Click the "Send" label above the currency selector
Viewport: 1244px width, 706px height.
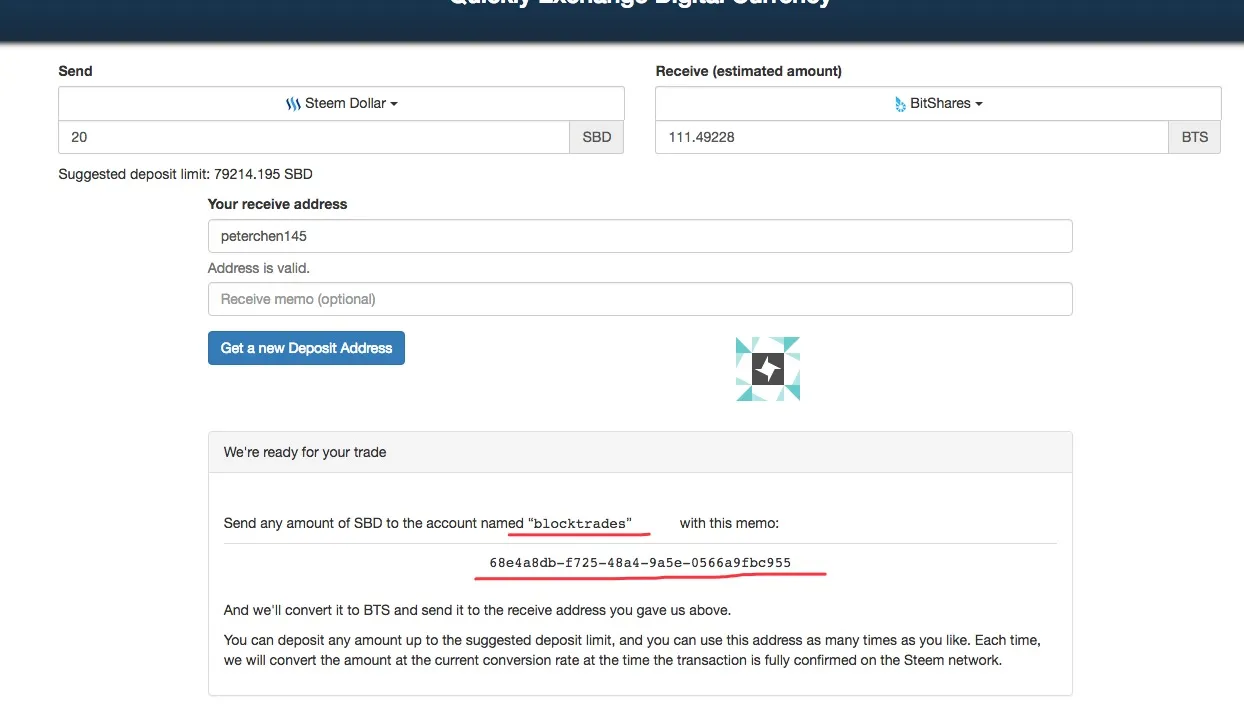click(x=75, y=71)
